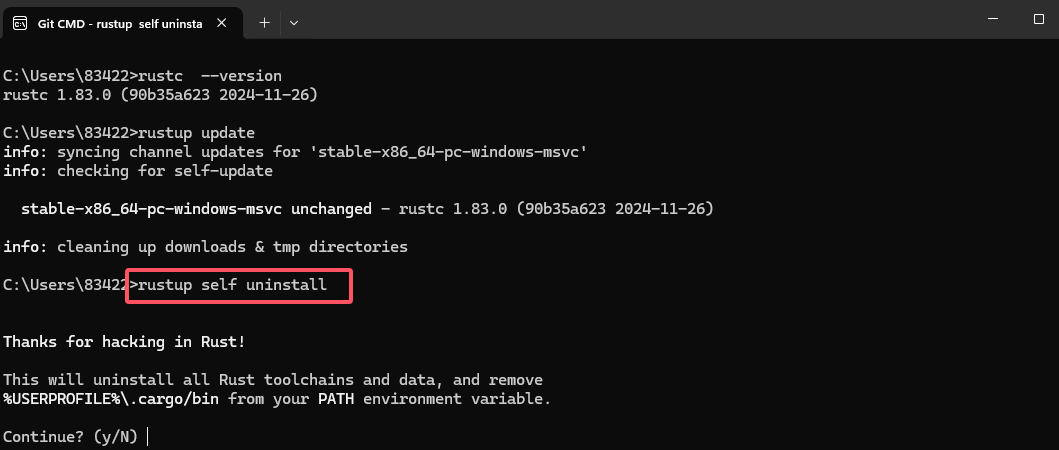Open a new terminal tab with the plus button
1059x450 pixels.
(x=265, y=23)
